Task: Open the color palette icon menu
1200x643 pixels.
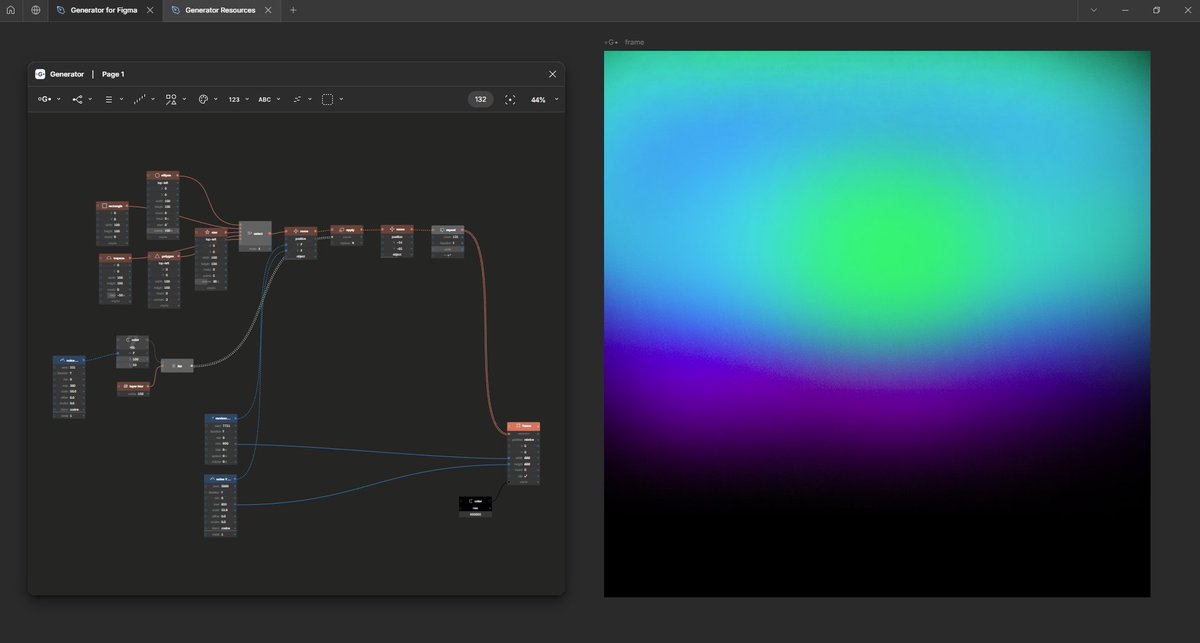Action: coord(202,100)
